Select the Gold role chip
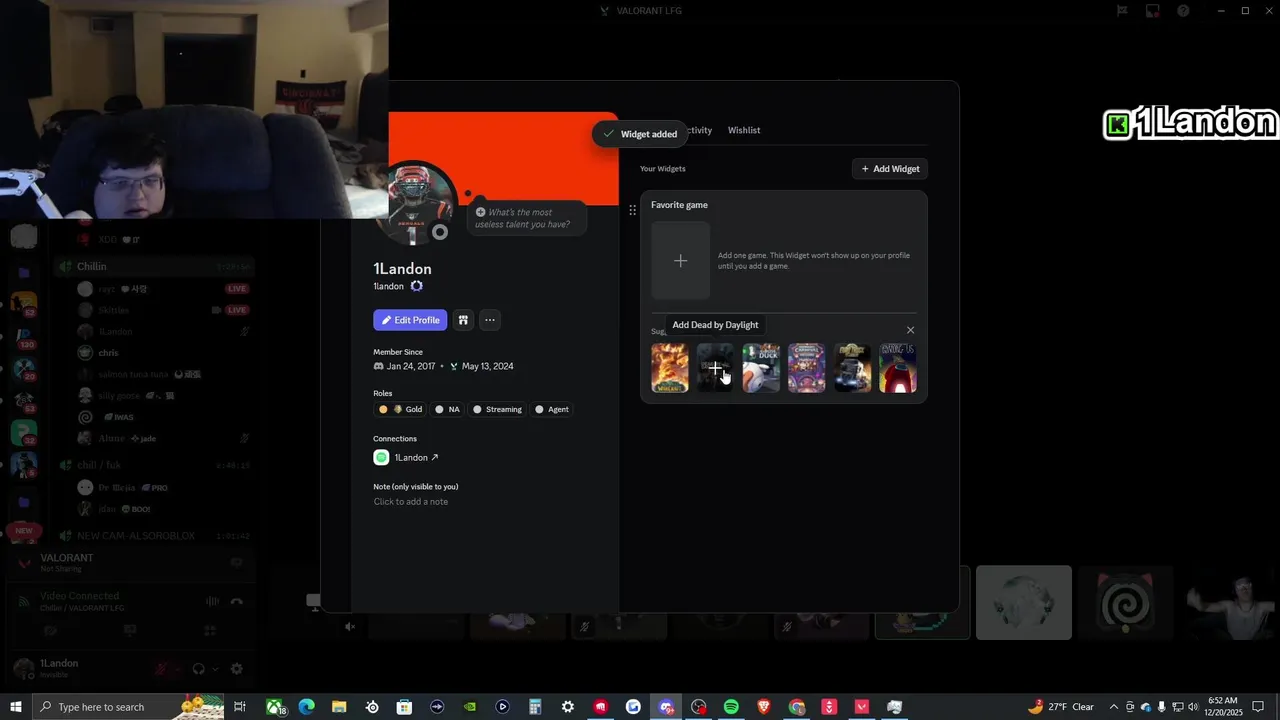This screenshot has height=720, width=1280. point(401,409)
